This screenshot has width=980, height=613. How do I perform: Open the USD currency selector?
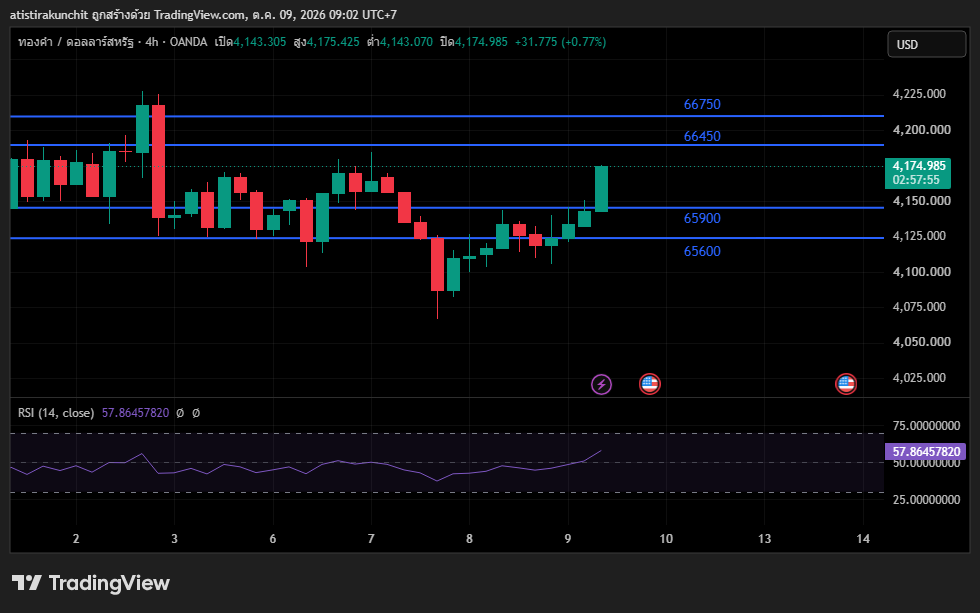(x=926, y=44)
